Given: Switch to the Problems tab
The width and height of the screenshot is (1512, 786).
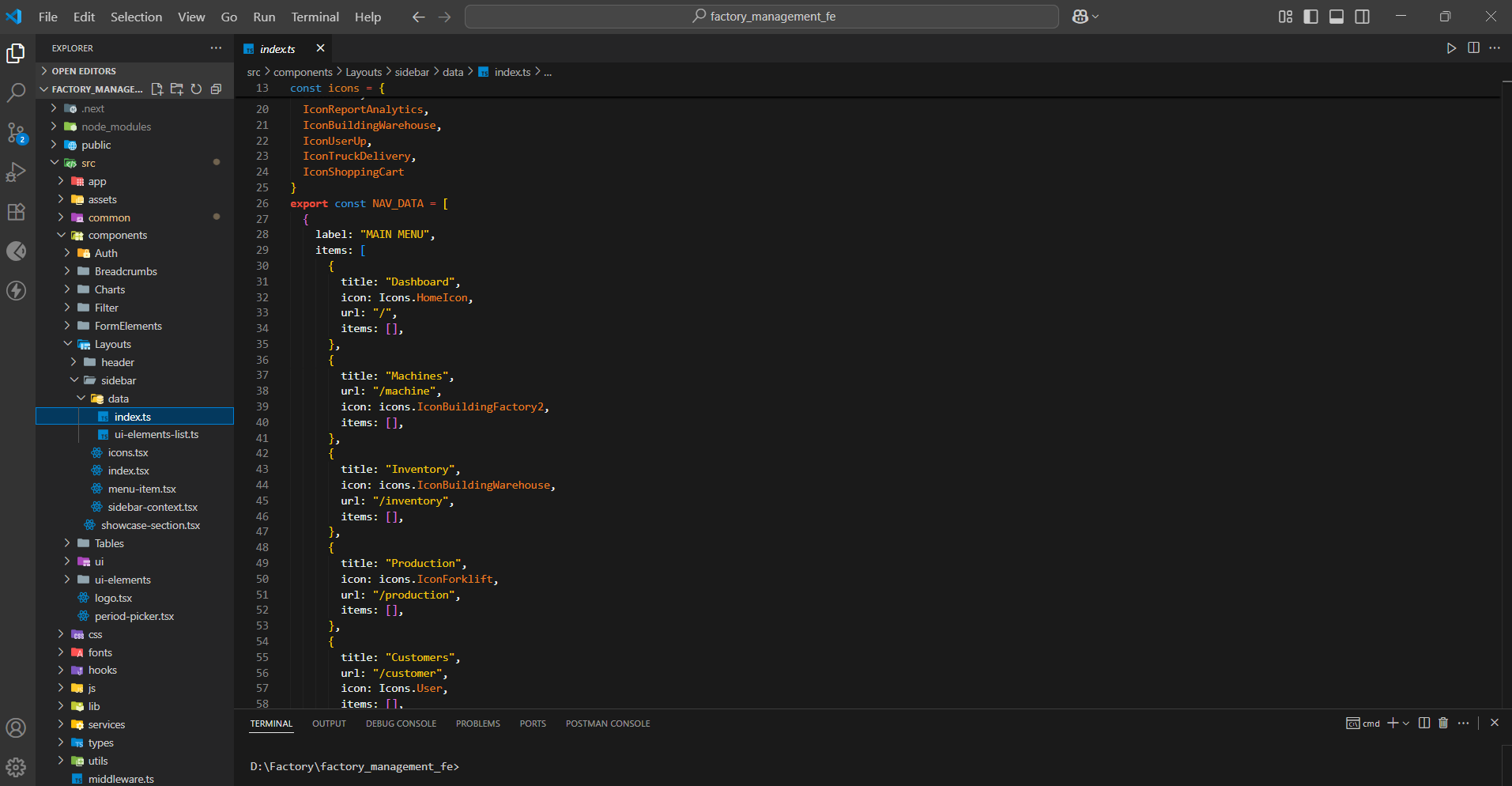Looking at the screenshot, I should [x=477, y=724].
